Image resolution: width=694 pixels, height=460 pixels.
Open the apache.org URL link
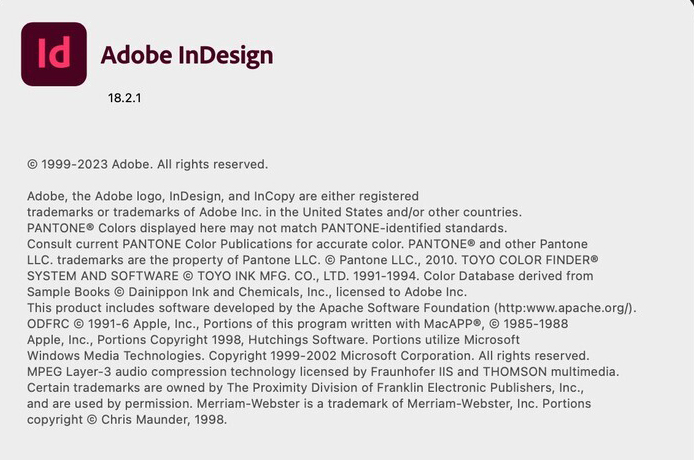[563, 307]
